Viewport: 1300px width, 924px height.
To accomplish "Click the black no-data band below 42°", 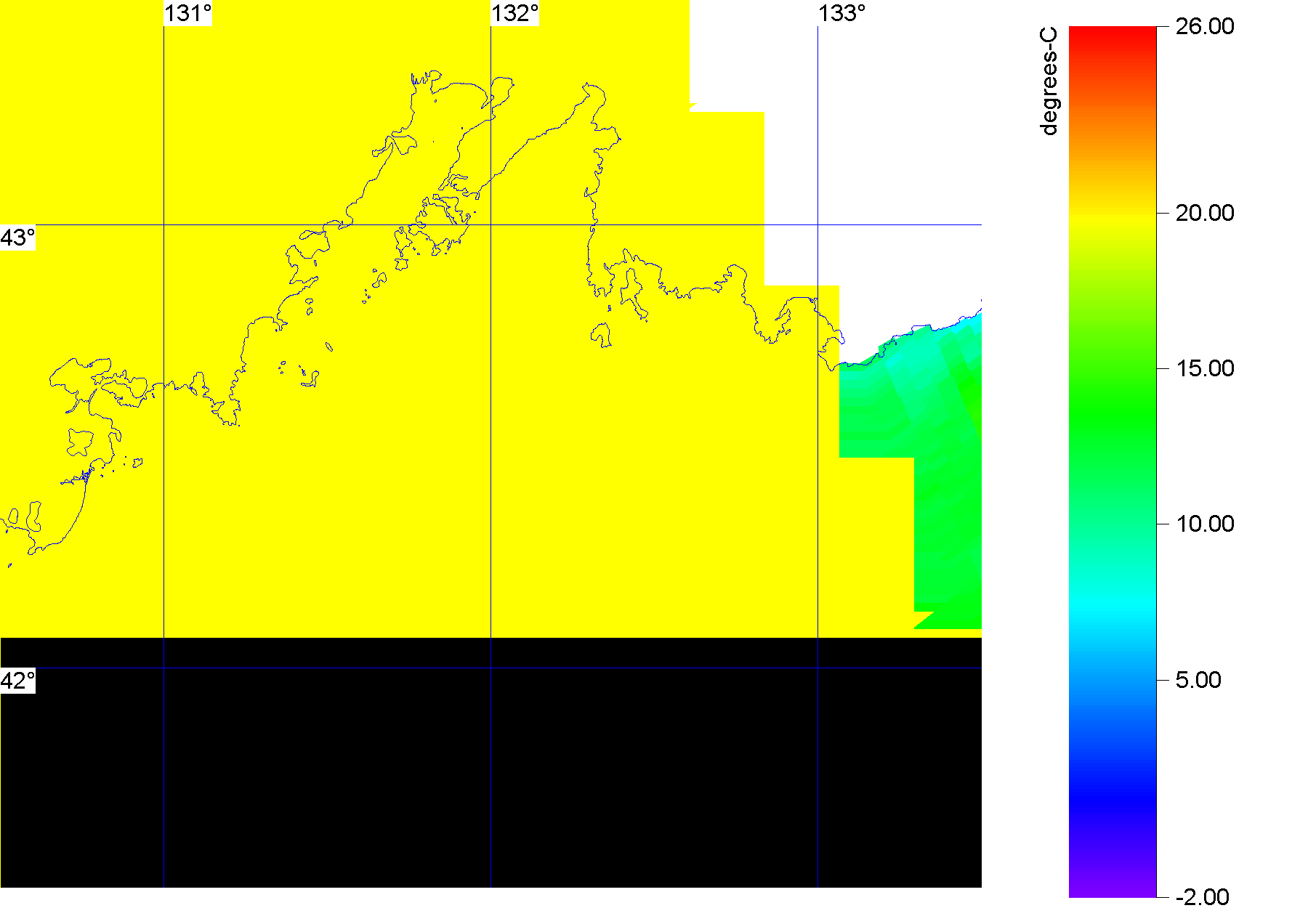I will pyautogui.click(x=490, y=763).
